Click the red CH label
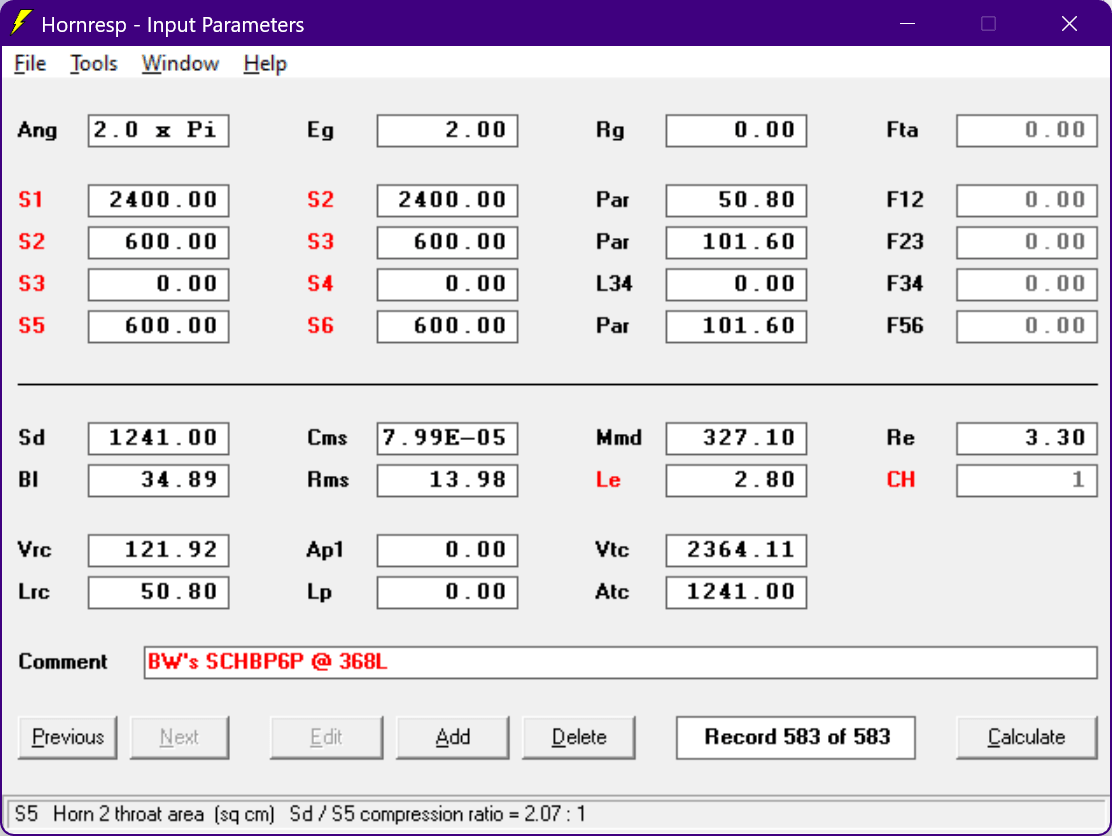Image resolution: width=1112 pixels, height=836 pixels. coord(901,480)
